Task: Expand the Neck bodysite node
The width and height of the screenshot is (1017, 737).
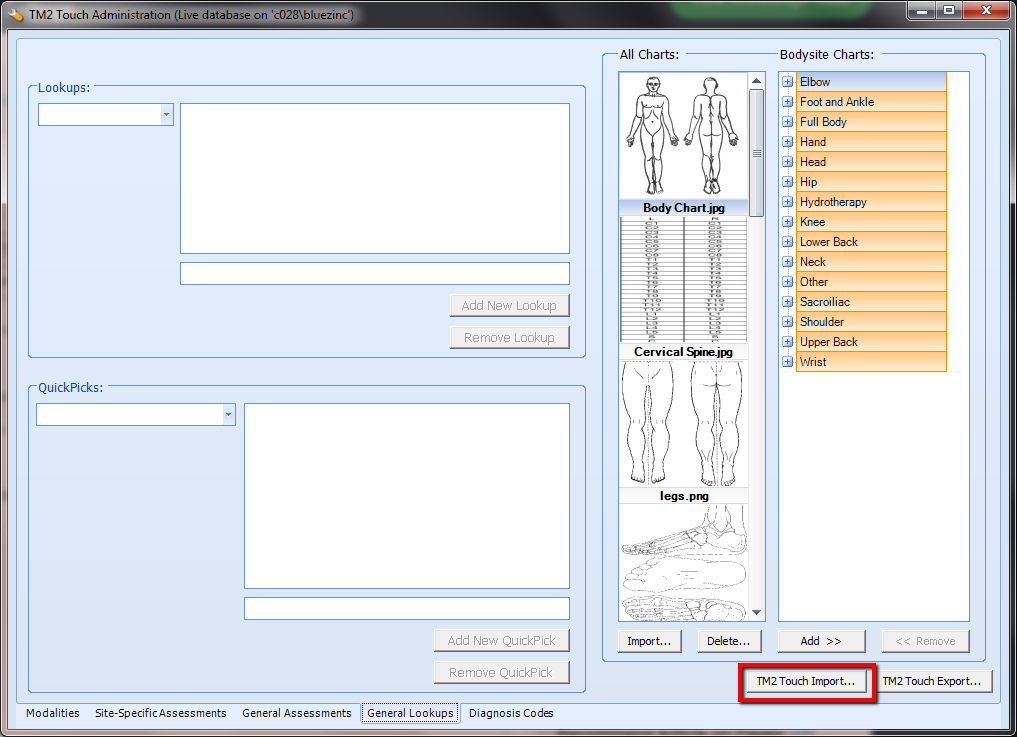Action: click(787, 261)
